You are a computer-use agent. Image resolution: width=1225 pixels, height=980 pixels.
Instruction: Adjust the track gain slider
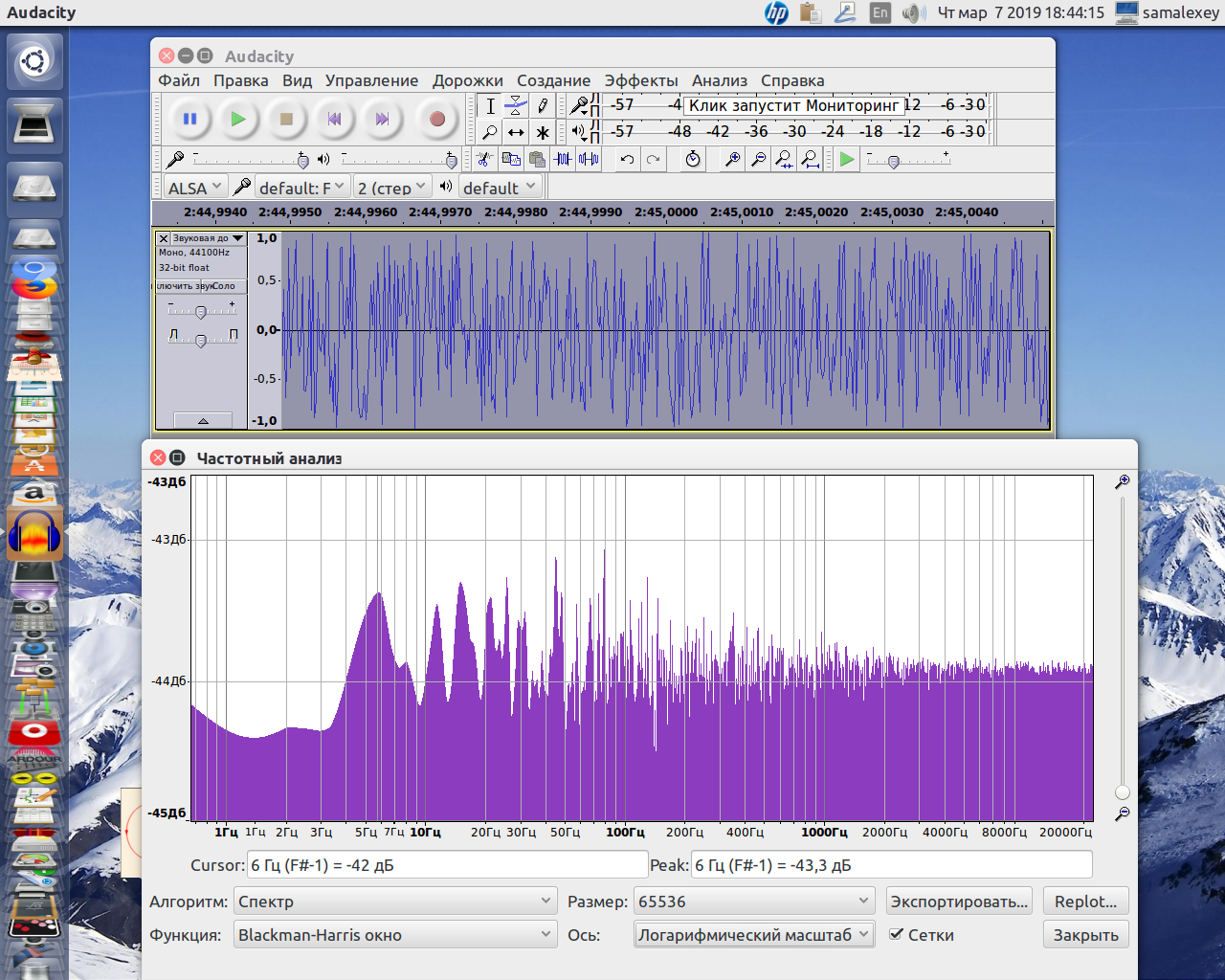201,311
